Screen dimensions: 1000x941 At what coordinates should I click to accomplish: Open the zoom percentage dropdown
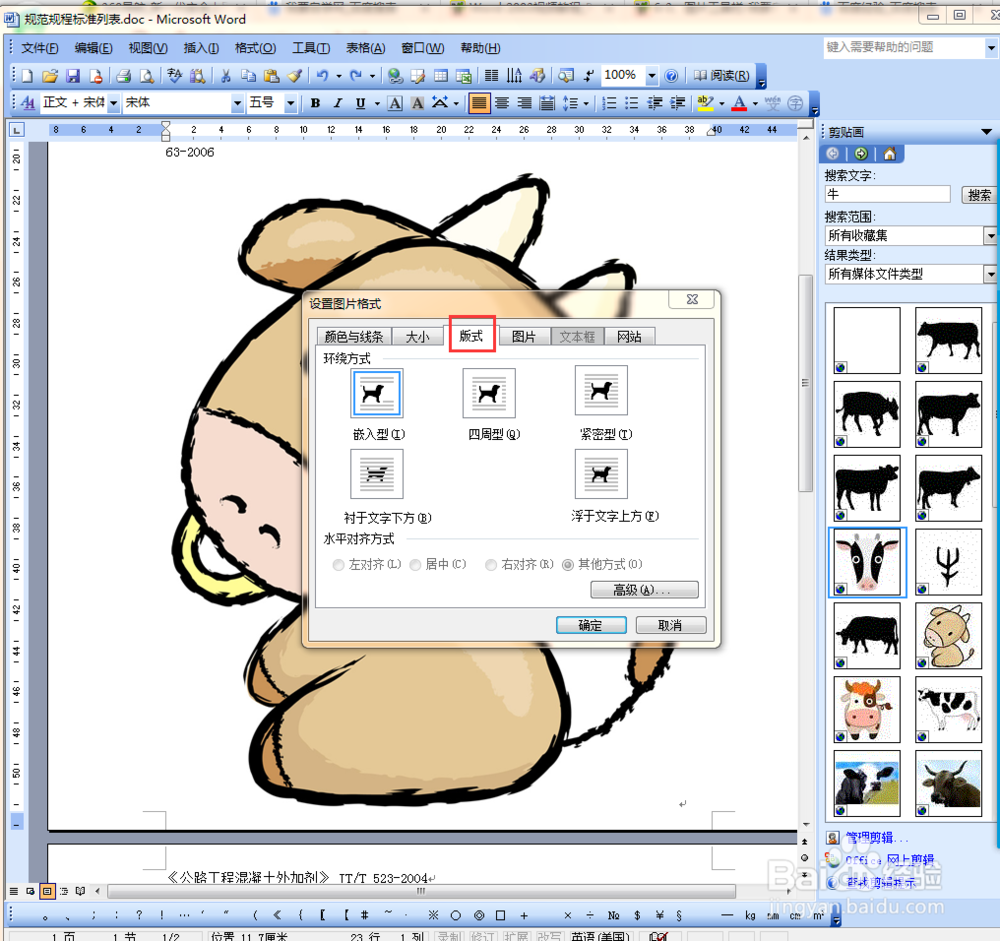652,76
